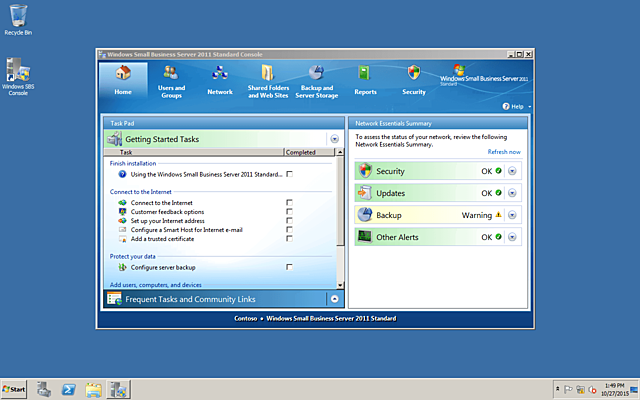This screenshot has height=400, width=640.
Task: Check the Customer feedback options completed box
Action: click(289, 211)
